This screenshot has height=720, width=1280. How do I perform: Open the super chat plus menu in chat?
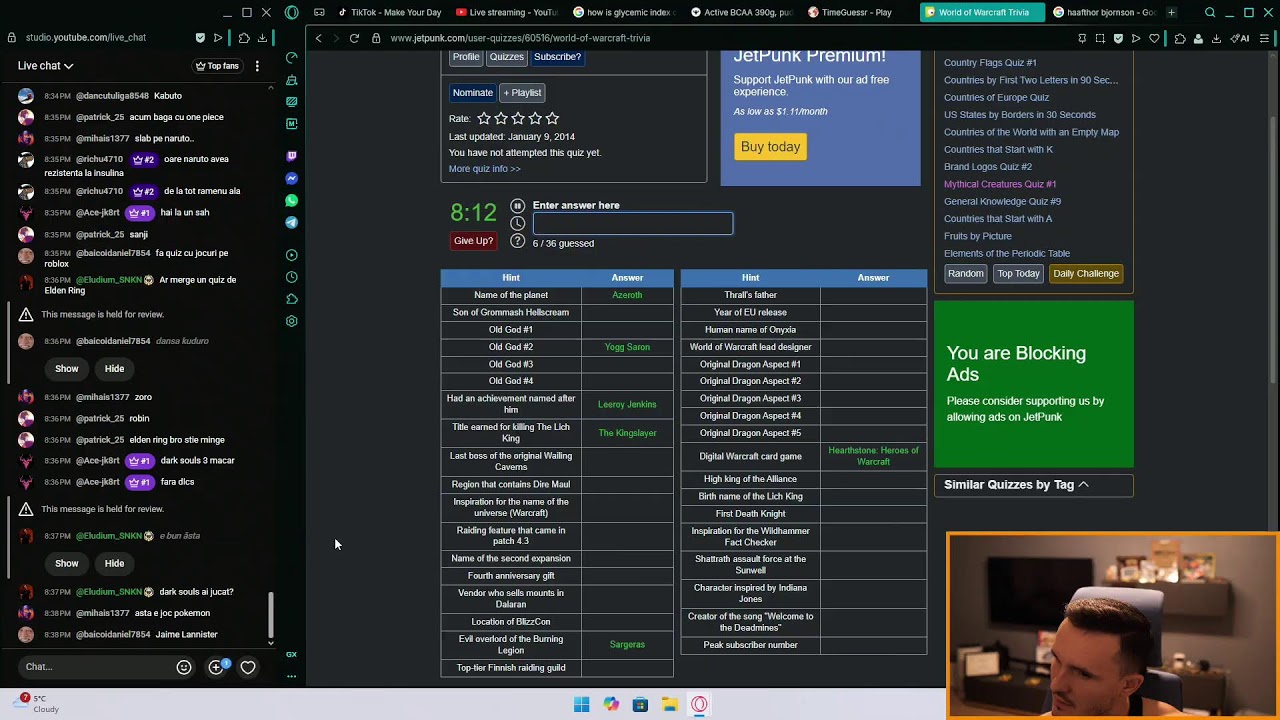coord(216,667)
